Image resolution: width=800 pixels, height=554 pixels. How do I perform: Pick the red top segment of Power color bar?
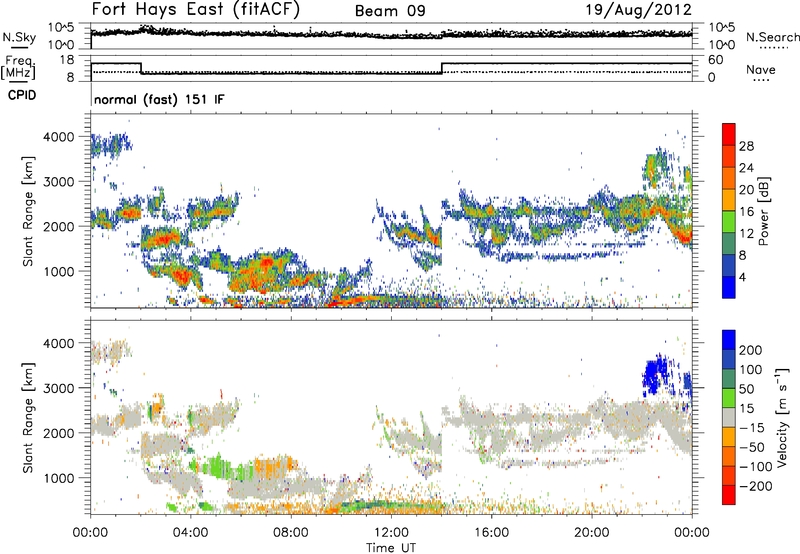pos(729,134)
